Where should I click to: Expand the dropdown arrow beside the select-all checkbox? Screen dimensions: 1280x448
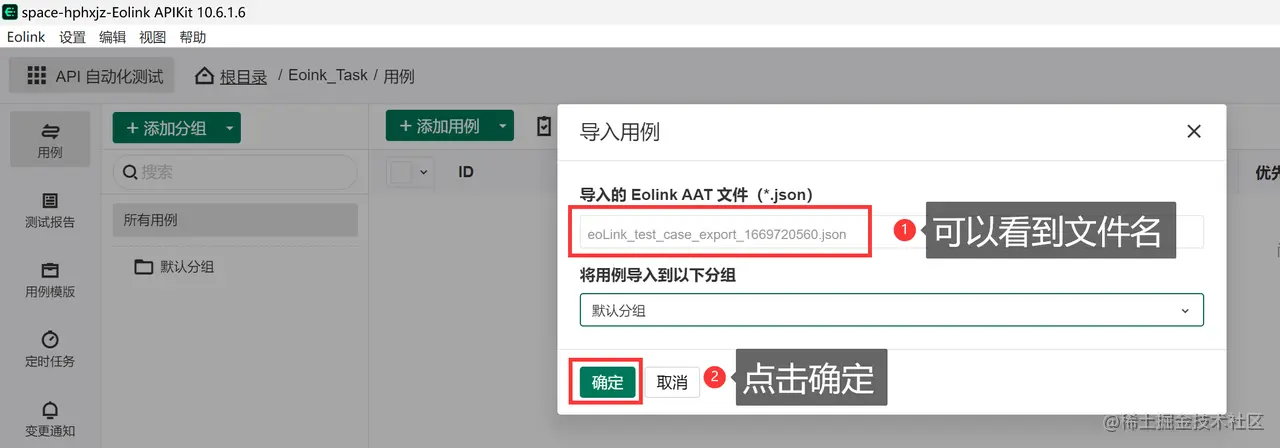(423, 172)
